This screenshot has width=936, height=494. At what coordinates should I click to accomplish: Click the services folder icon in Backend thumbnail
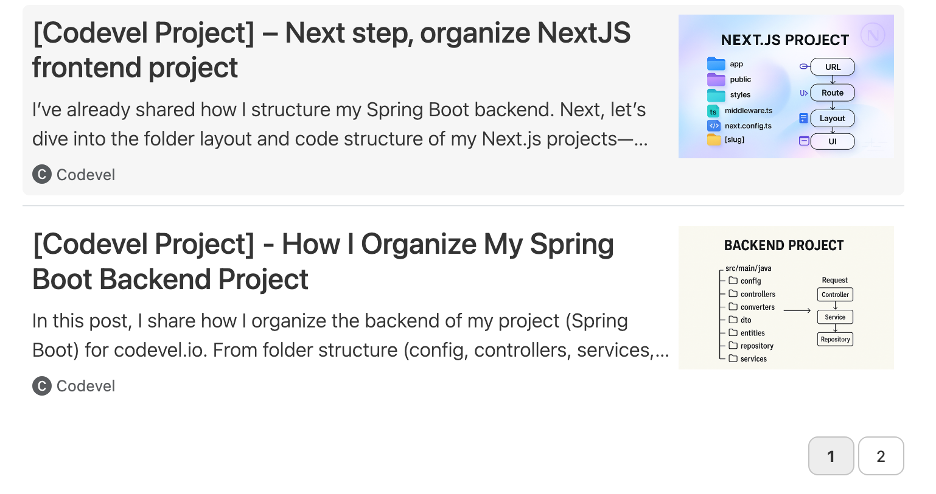point(733,358)
